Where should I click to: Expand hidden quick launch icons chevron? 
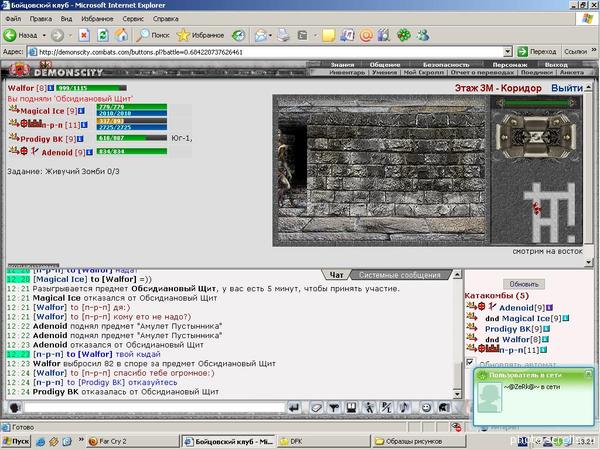click(x=81, y=439)
